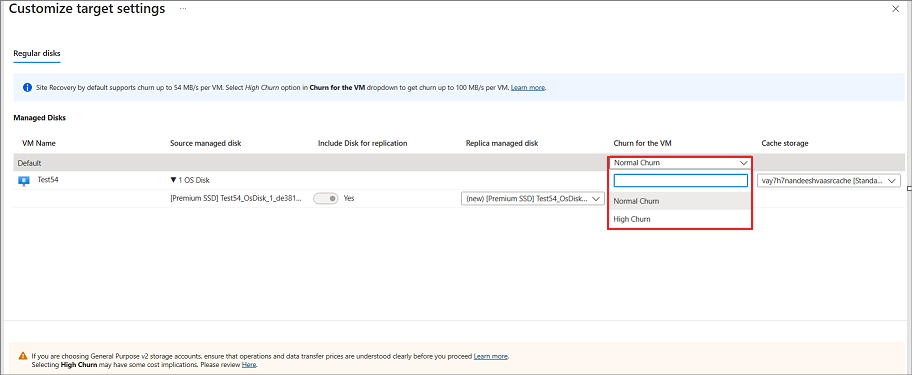
Task: Click the Test54 VM icon
Action: coord(24,181)
